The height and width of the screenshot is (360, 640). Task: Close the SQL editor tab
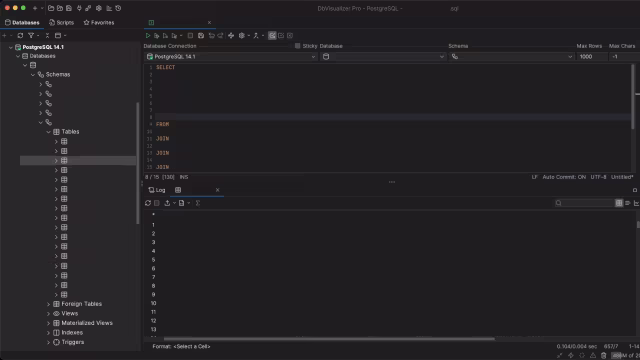click(x=209, y=22)
